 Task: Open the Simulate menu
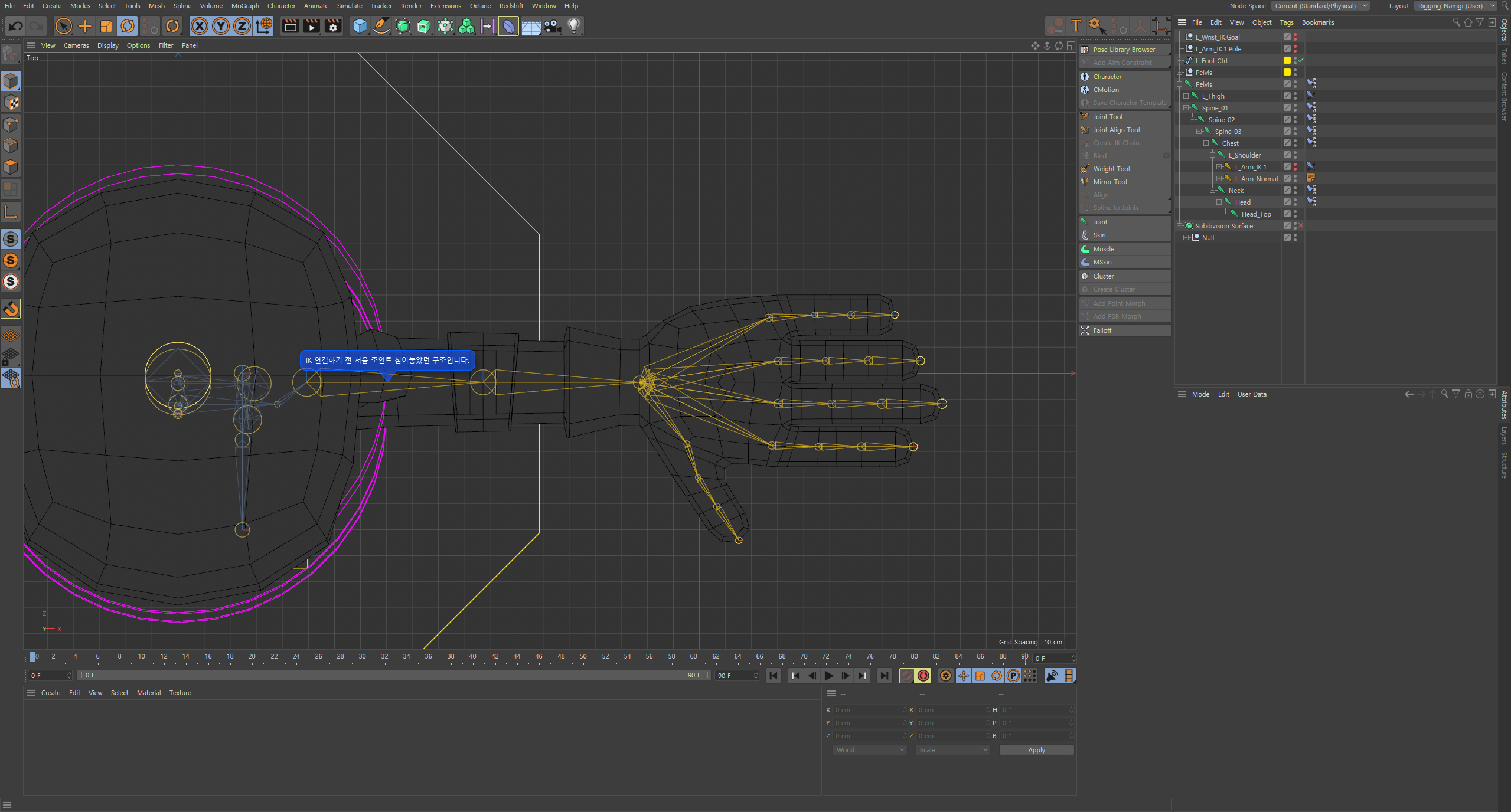point(350,6)
